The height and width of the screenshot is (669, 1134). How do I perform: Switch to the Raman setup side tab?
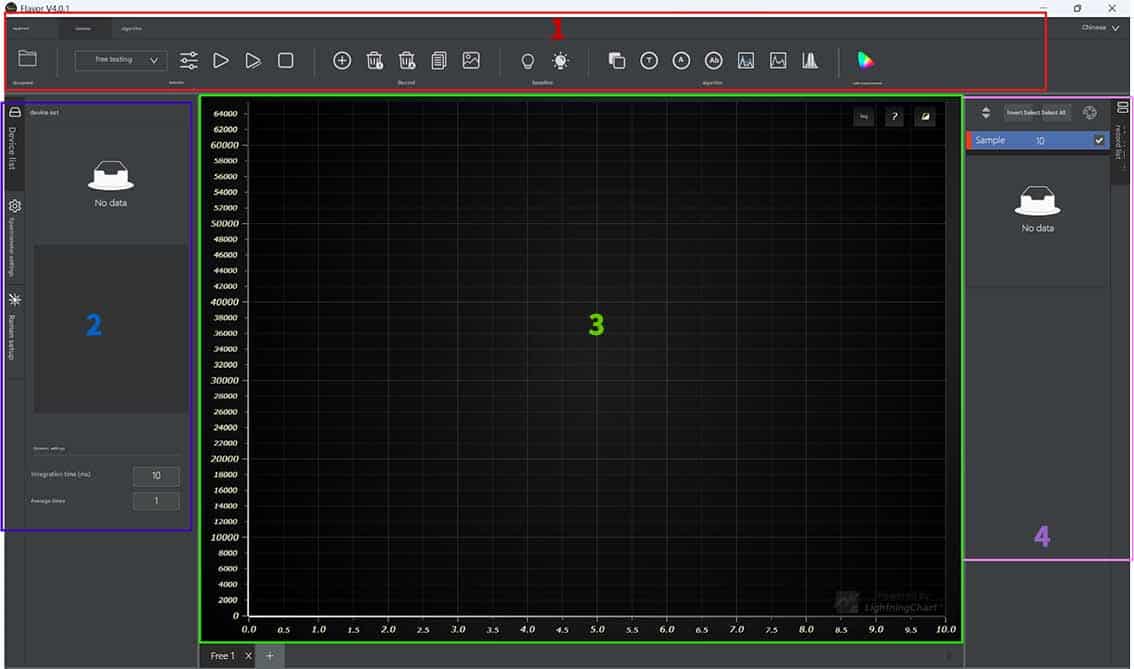click(14, 322)
